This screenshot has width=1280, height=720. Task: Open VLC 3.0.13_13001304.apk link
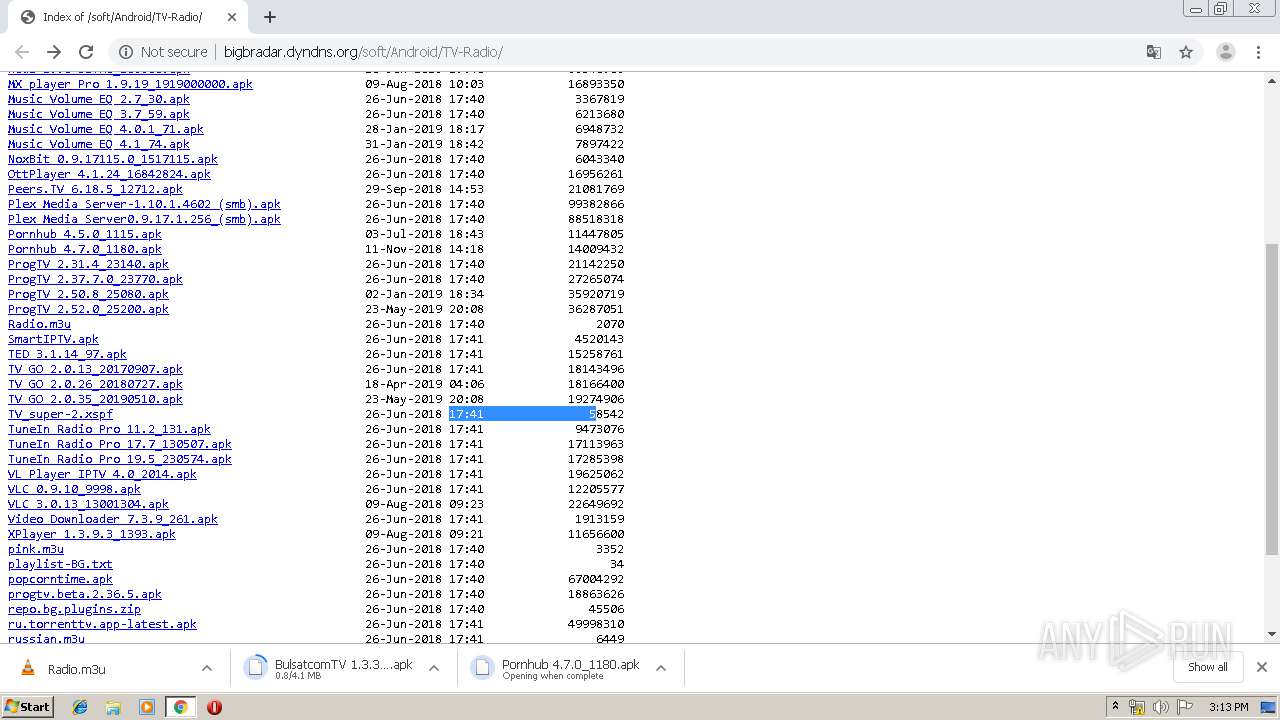88,504
